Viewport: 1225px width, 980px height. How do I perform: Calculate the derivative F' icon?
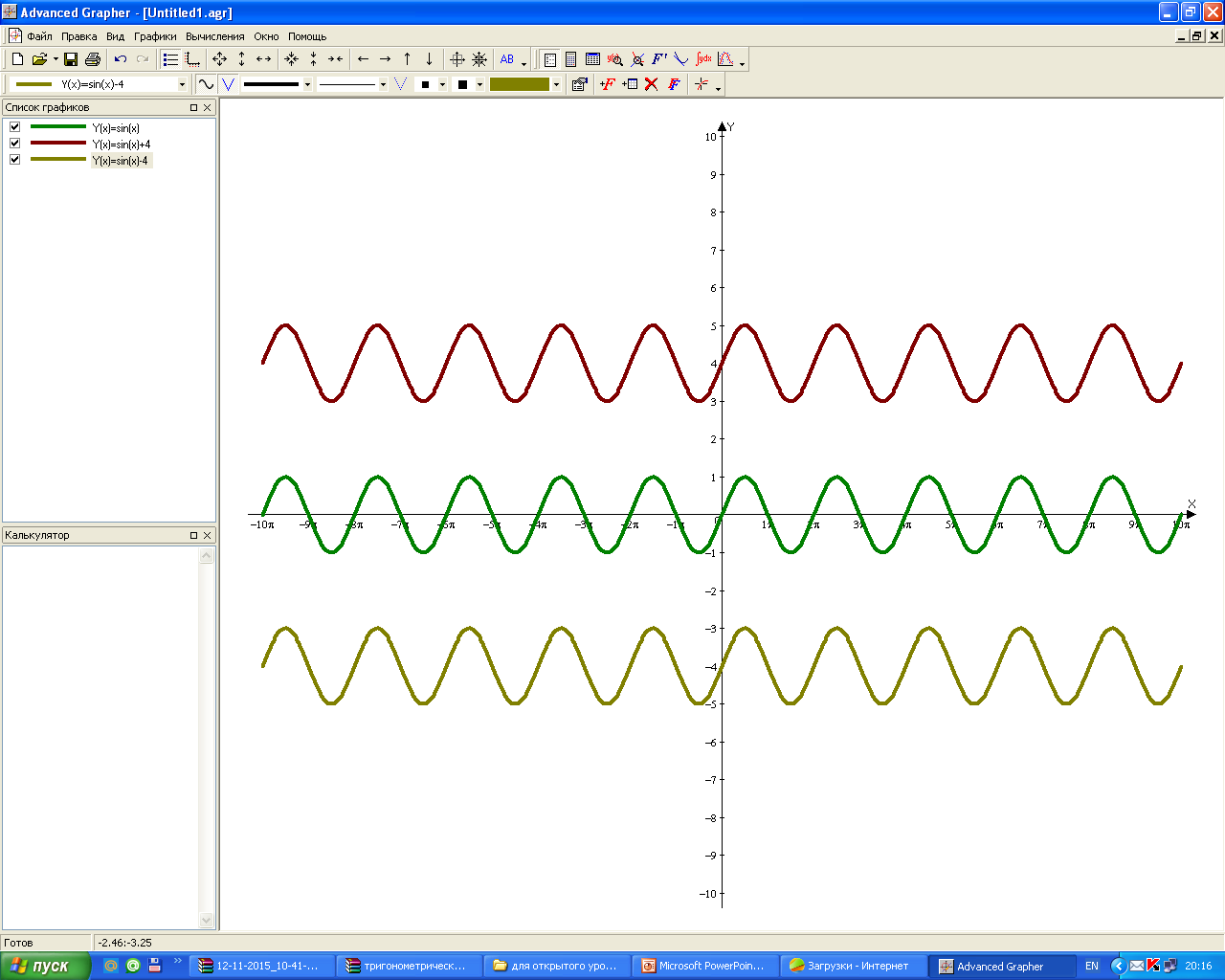pos(659,59)
